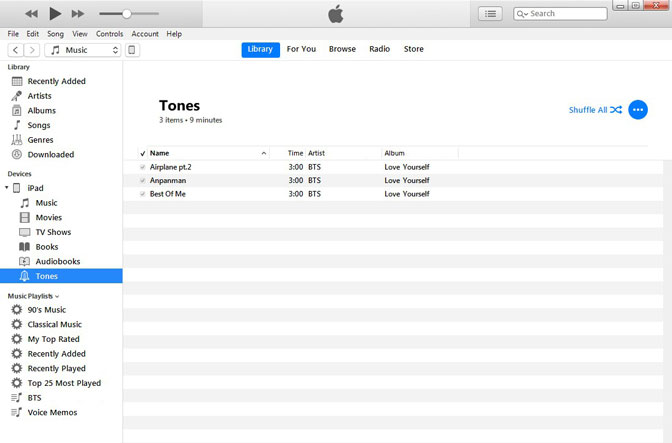The height and width of the screenshot is (443, 672).
Task: Collapse the Music Playlists section chevron
Action: click(57, 296)
